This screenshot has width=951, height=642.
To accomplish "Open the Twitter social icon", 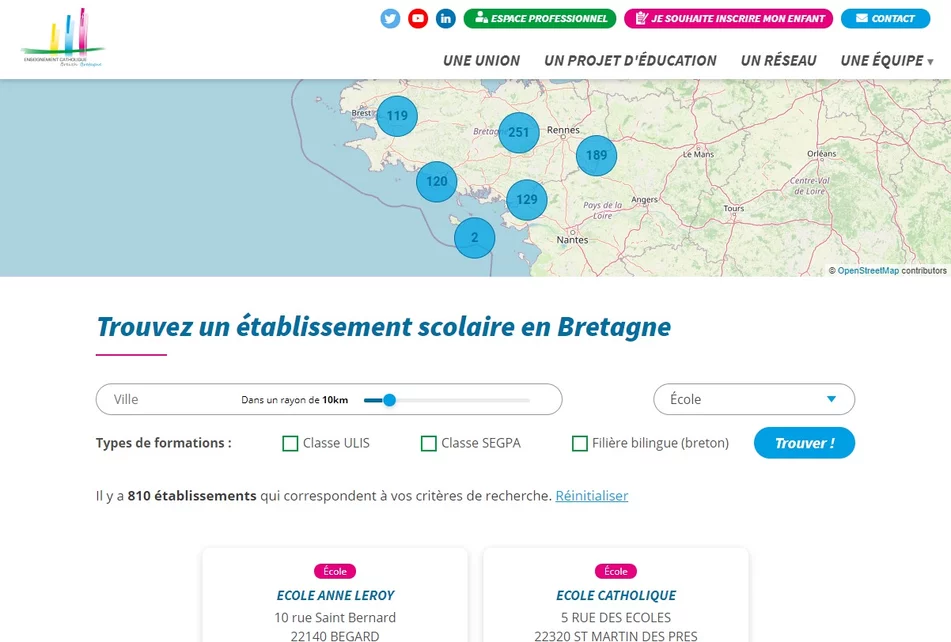I will (x=390, y=18).
